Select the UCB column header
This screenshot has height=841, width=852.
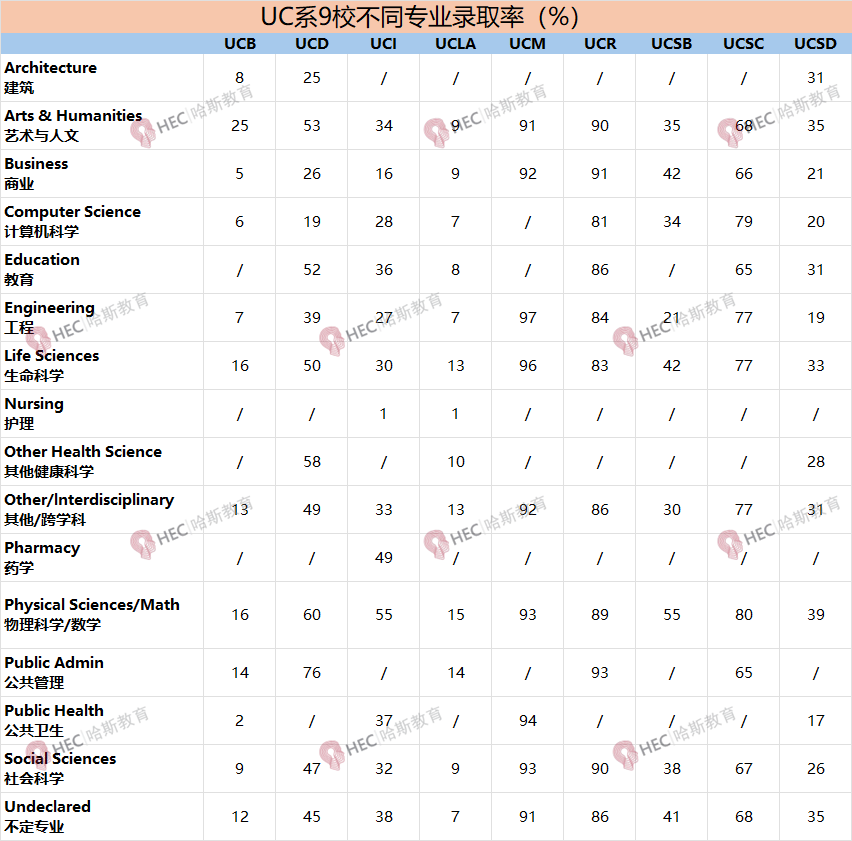pyautogui.click(x=240, y=43)
